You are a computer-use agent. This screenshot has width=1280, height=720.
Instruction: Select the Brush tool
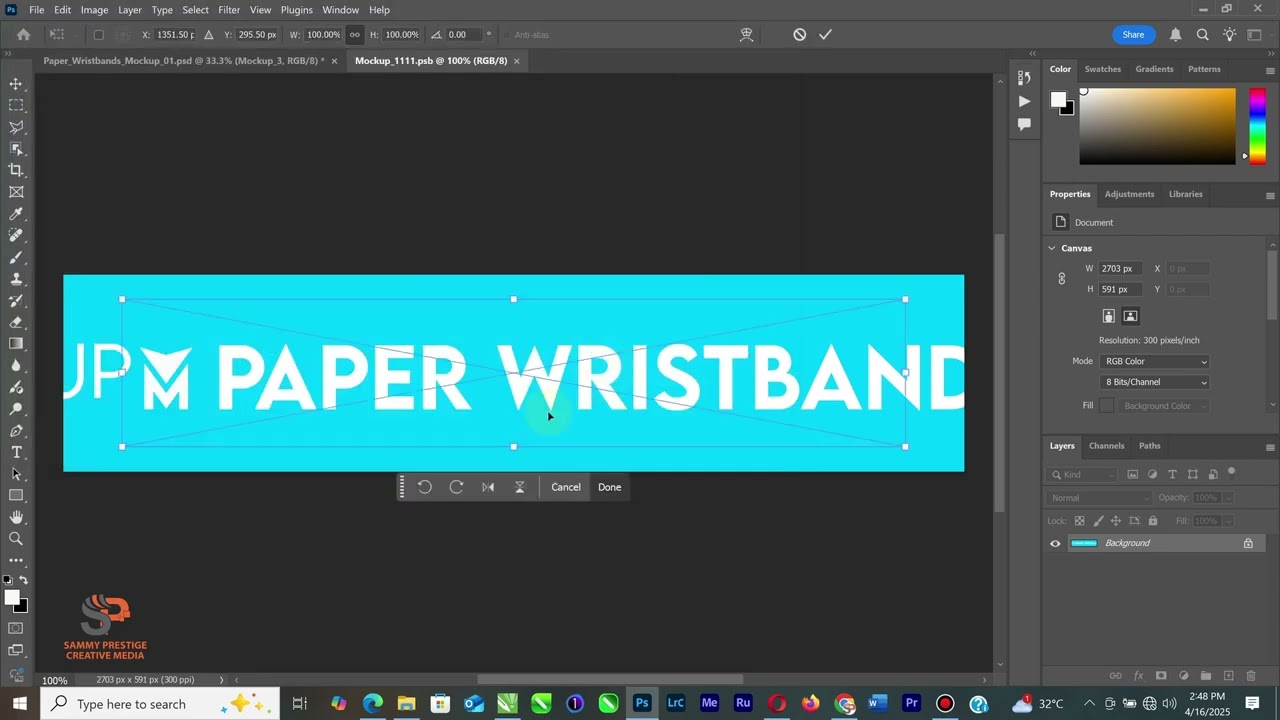16,257
